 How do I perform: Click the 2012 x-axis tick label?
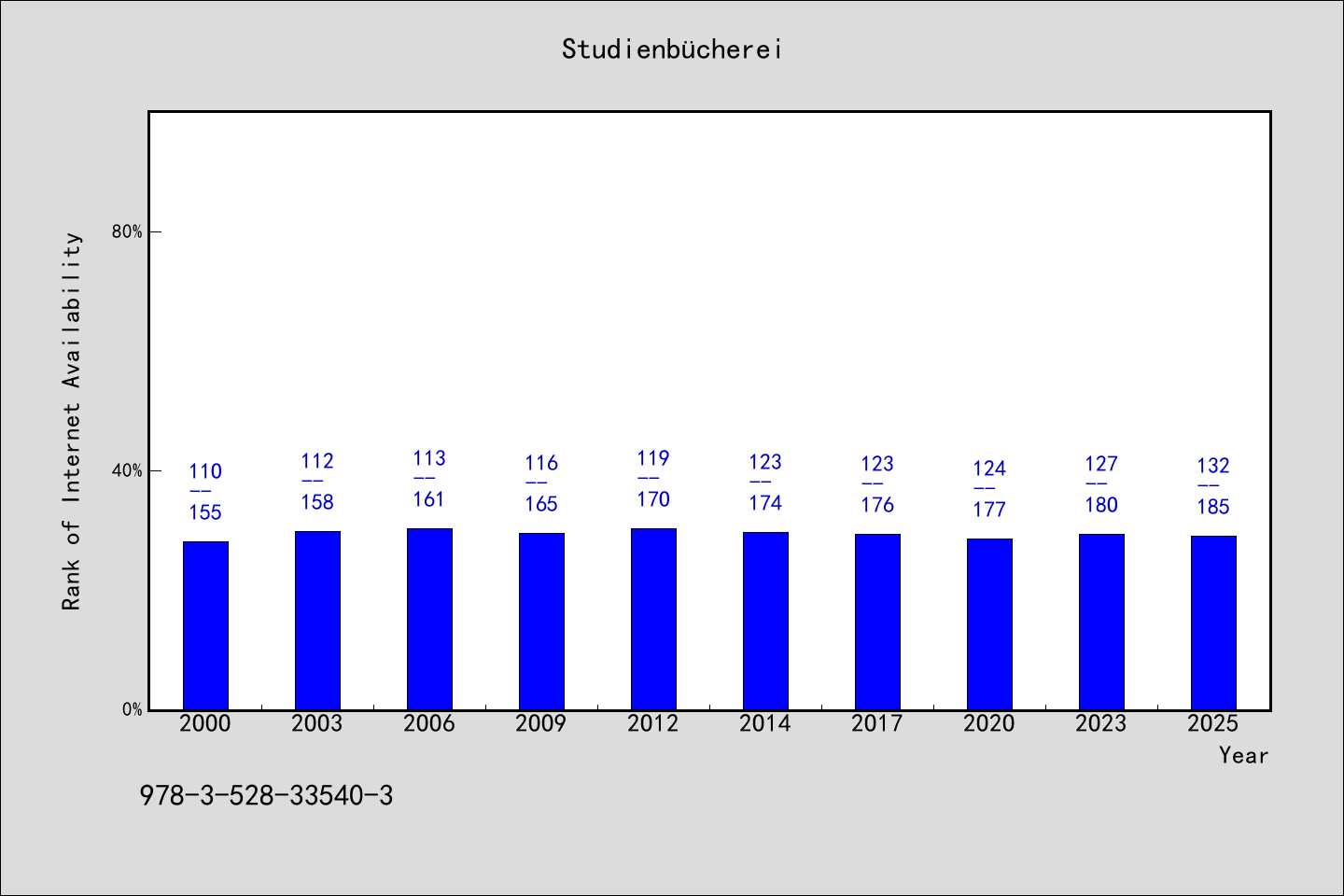click(653, 723)
